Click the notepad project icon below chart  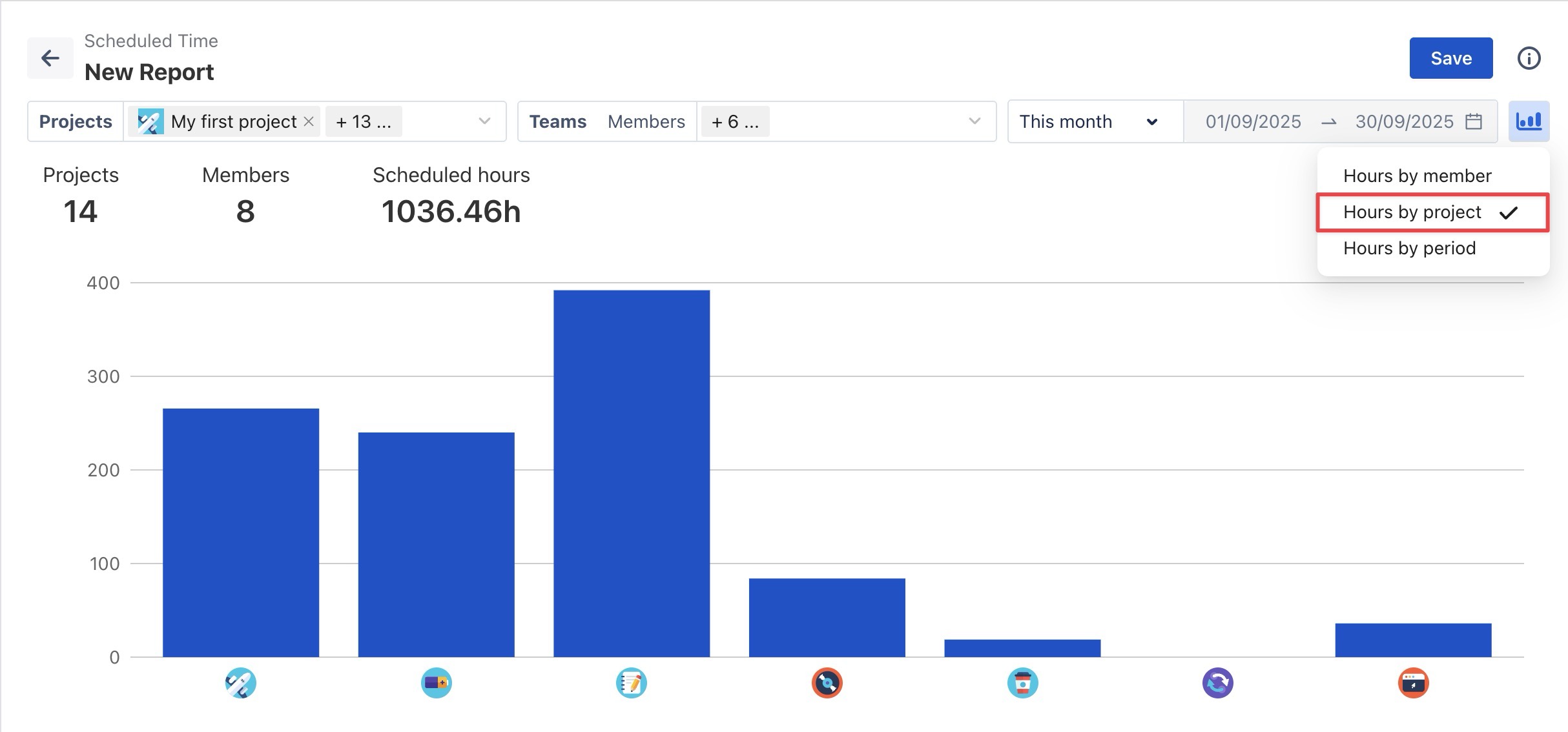pos(631,683)
